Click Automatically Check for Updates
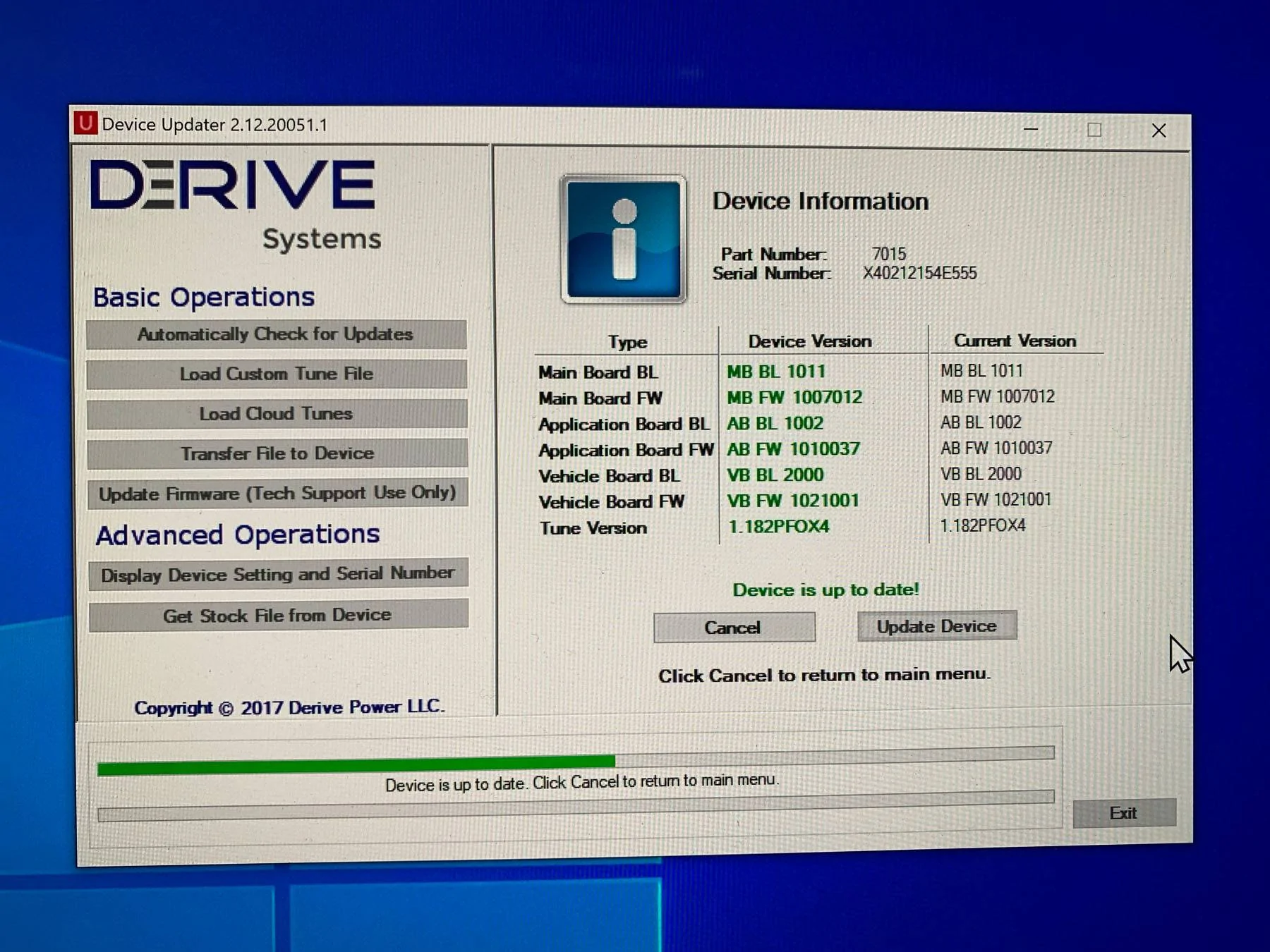This screenshot has width=1270, height=952. point(276,334)
